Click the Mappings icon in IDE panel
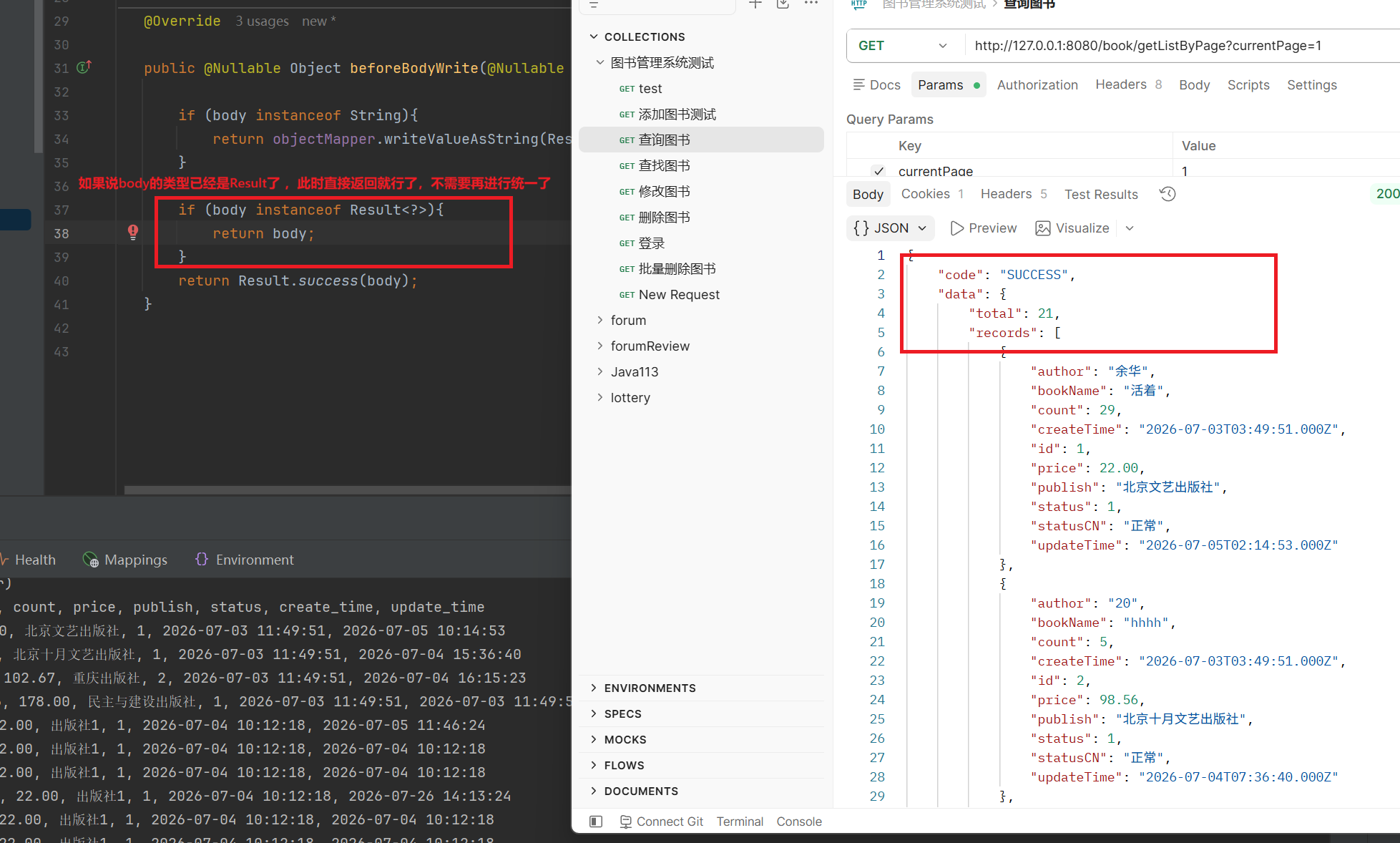Viewport: 1400px width, 843px height. tap(91, 560)
